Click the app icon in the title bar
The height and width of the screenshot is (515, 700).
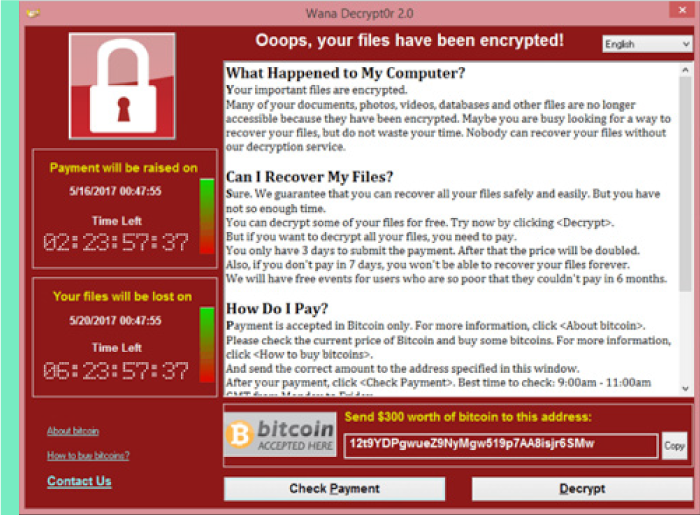click(33, 13)
